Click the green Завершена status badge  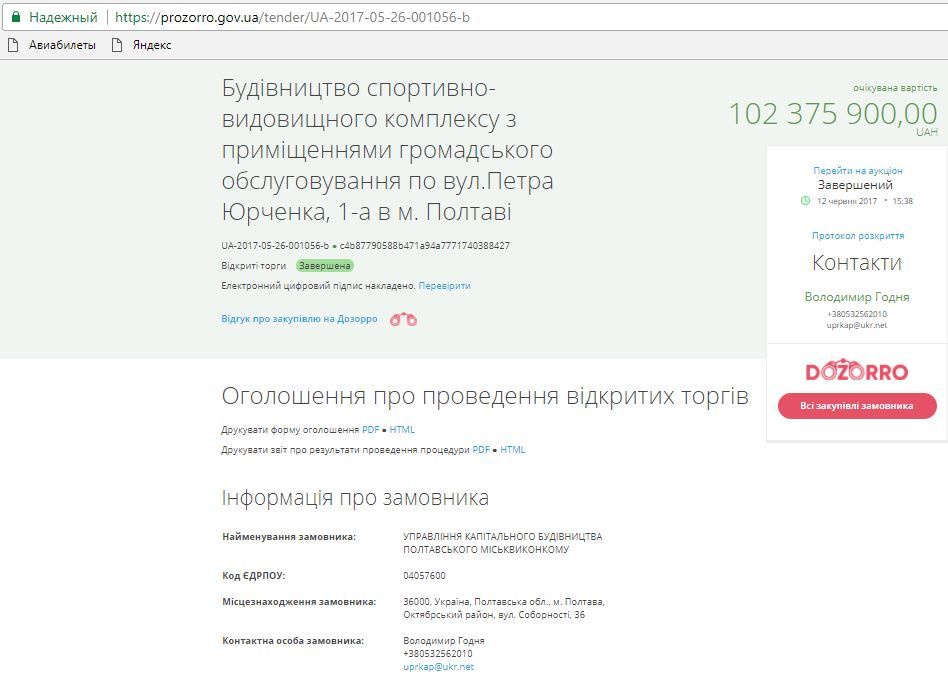tap(324, 266)
